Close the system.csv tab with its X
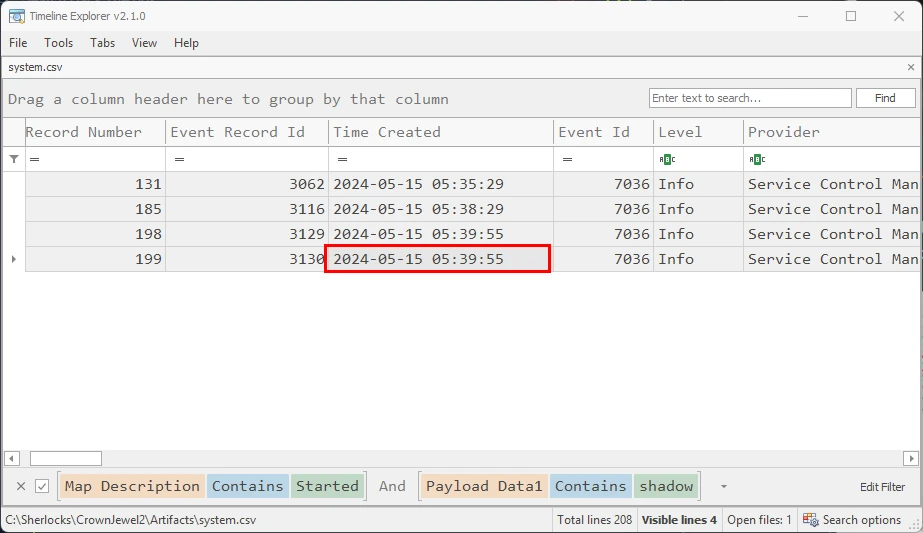Viewport: 923px width, 533px height. click(x=911, y=67)
